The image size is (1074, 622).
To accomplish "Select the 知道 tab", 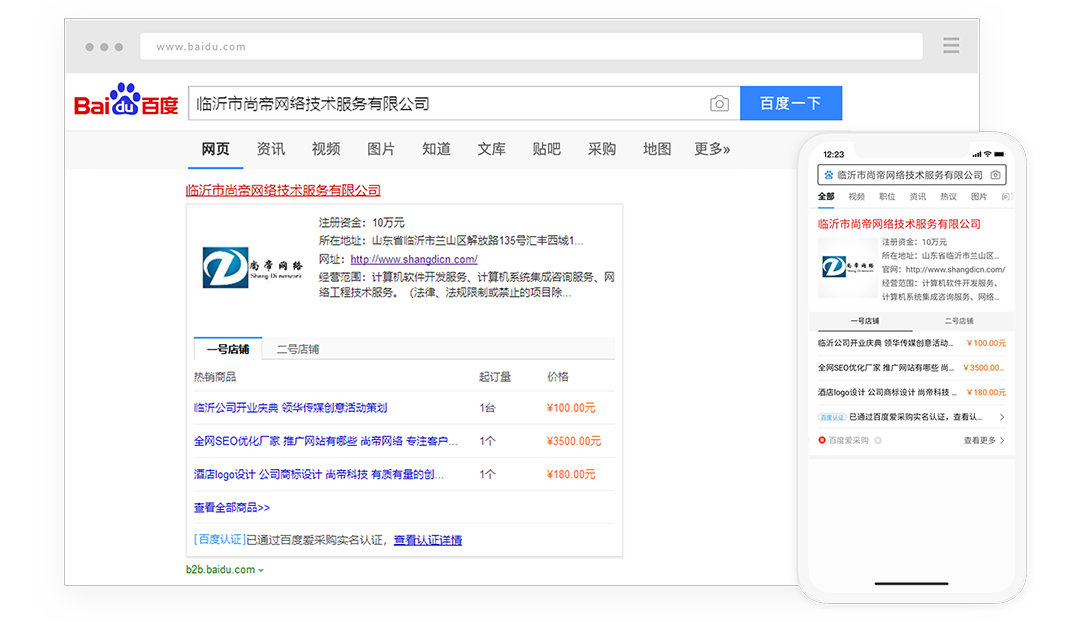I will [x=436, y=149].
